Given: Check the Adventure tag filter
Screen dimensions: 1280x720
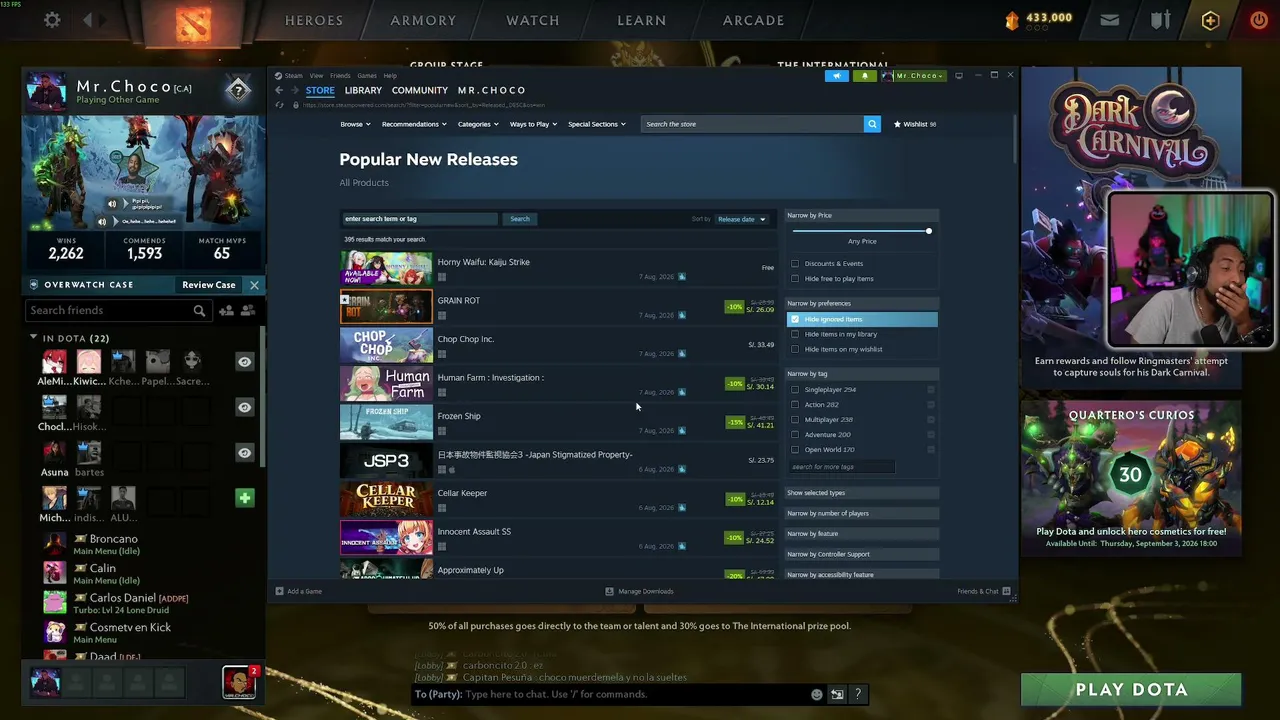Looking at the screenshot, I should point(795,435).
